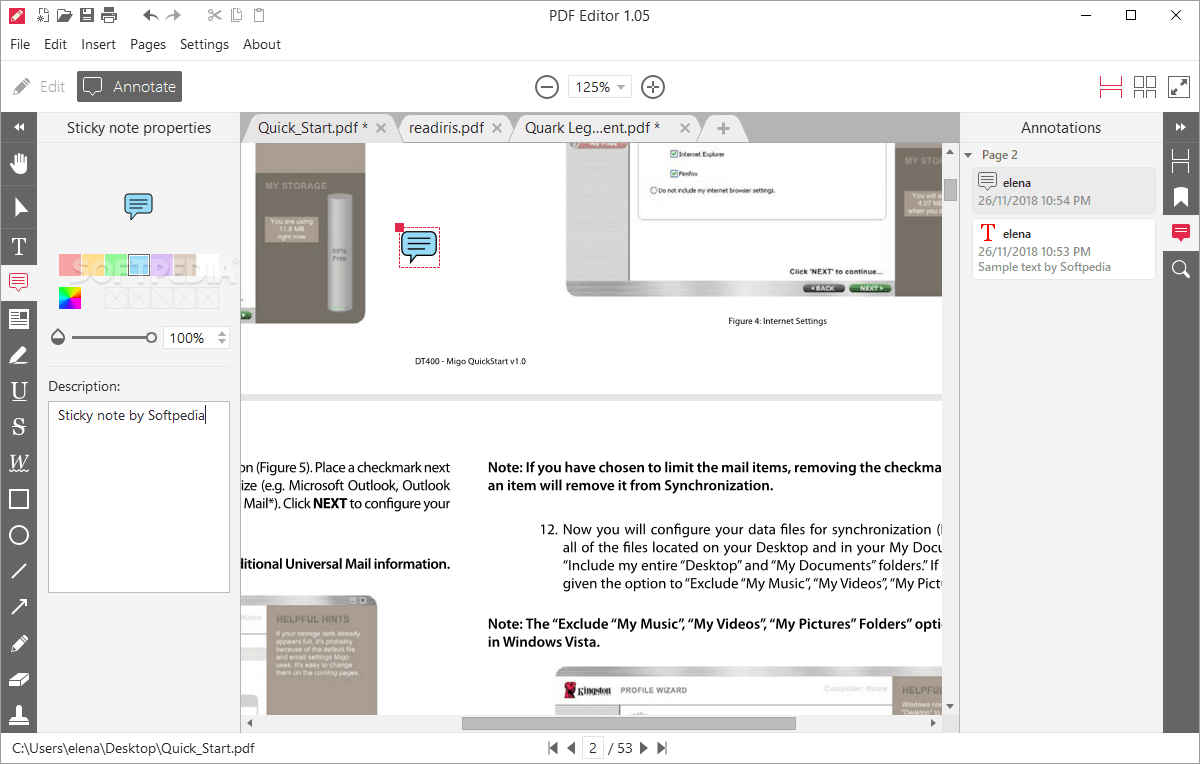This screenshot has height=764, width=1200.
Task: Jump to the last page
Action: coord(662,748)
